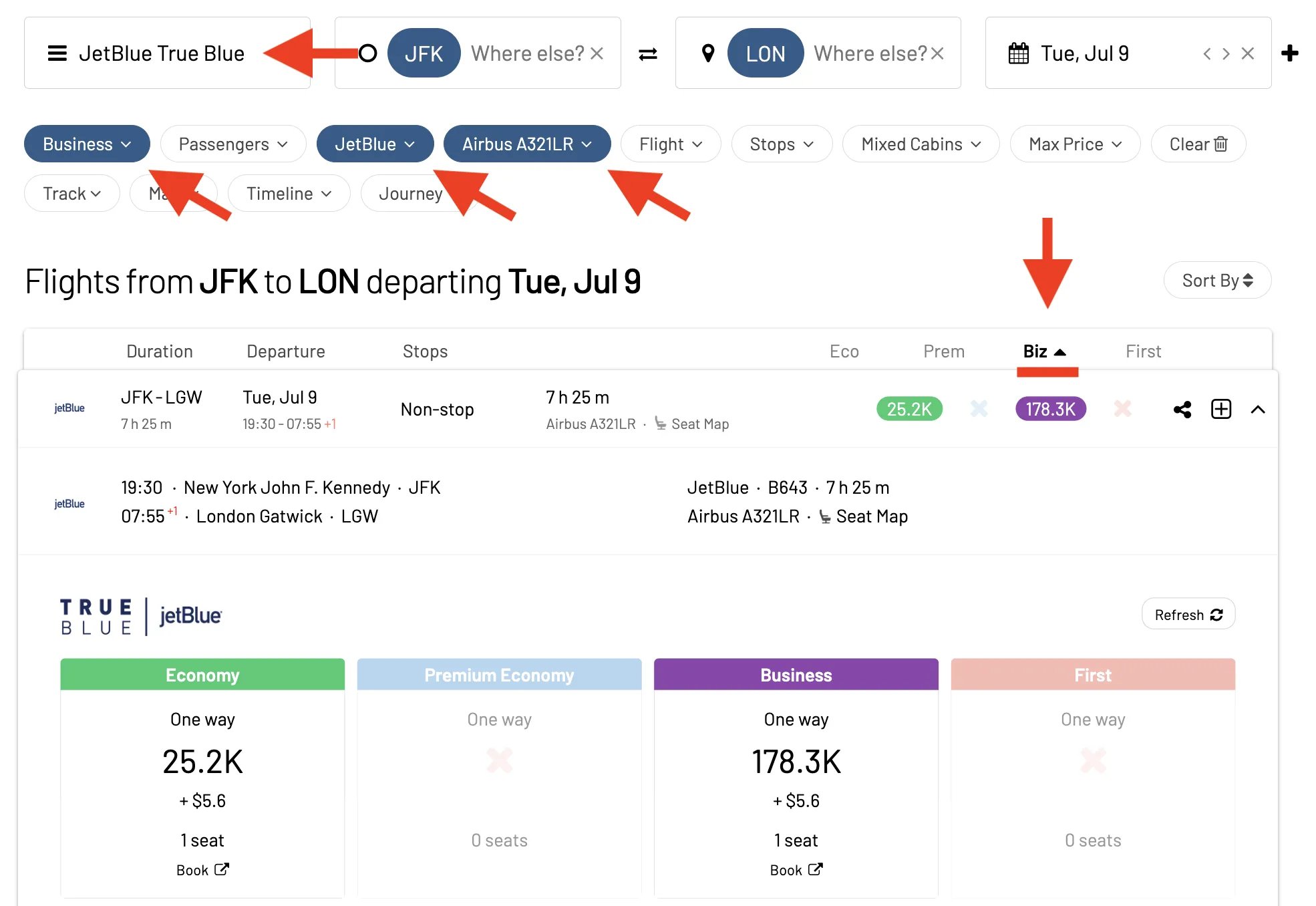1316x906 pixels.
Task: Clear the date using the X icon
Action: coord(1248,53)
